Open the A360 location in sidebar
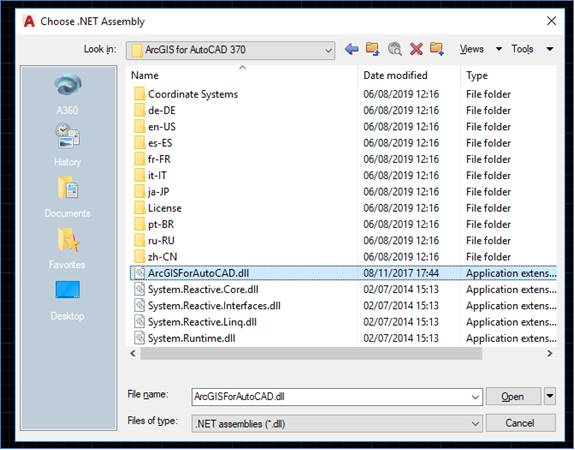The width and height of the screenshot is (575, 450). pos(68,95)
